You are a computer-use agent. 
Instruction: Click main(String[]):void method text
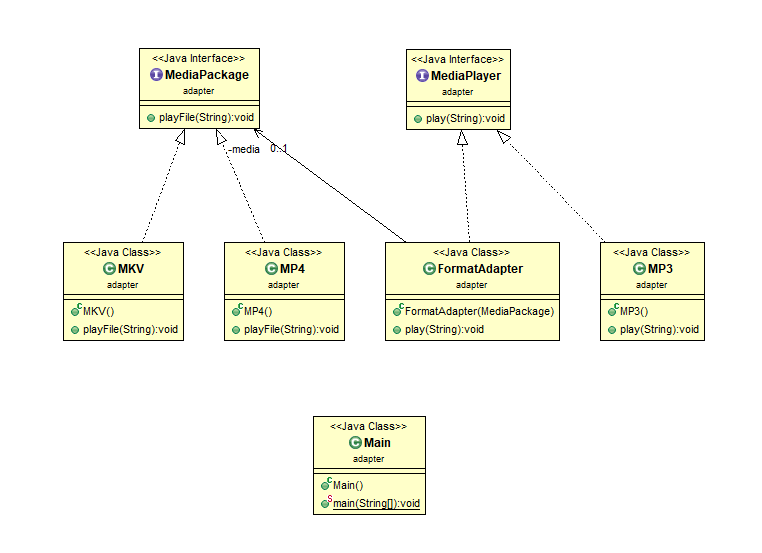[376, 503]
